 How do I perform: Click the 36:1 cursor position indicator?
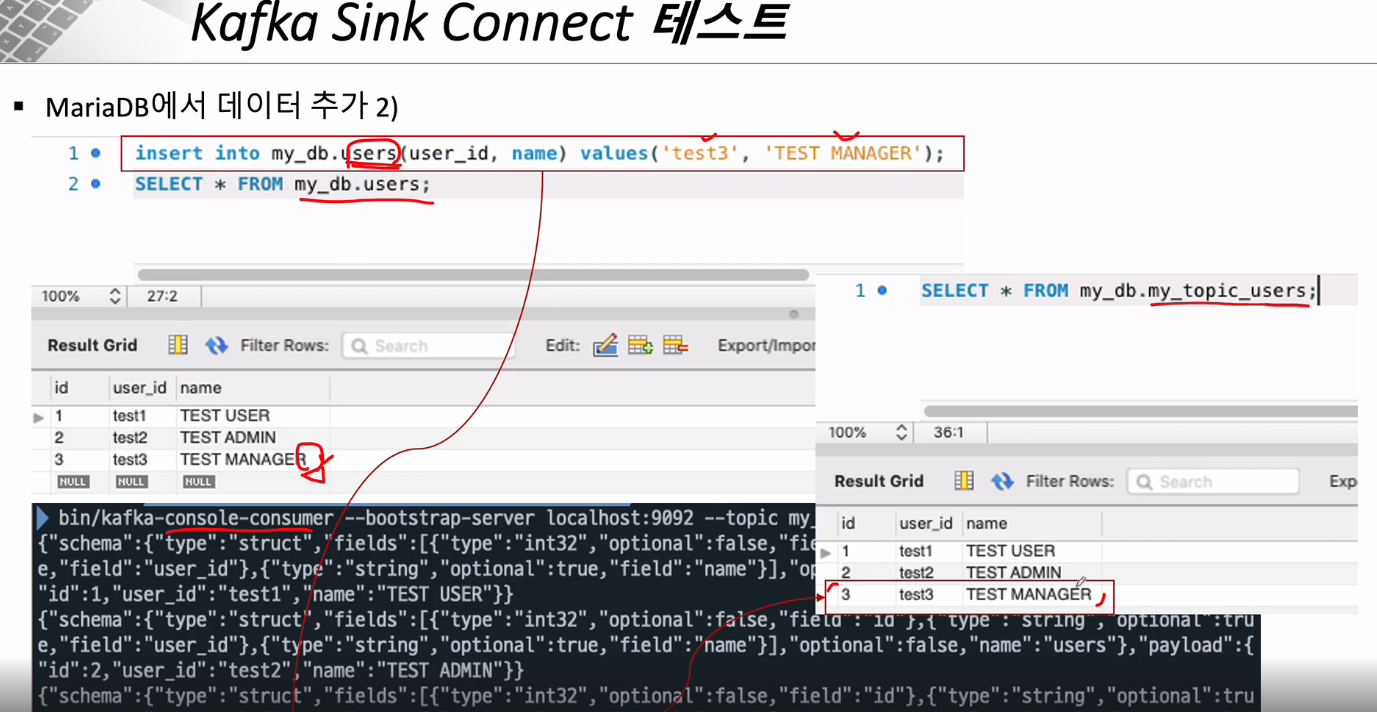948,432
